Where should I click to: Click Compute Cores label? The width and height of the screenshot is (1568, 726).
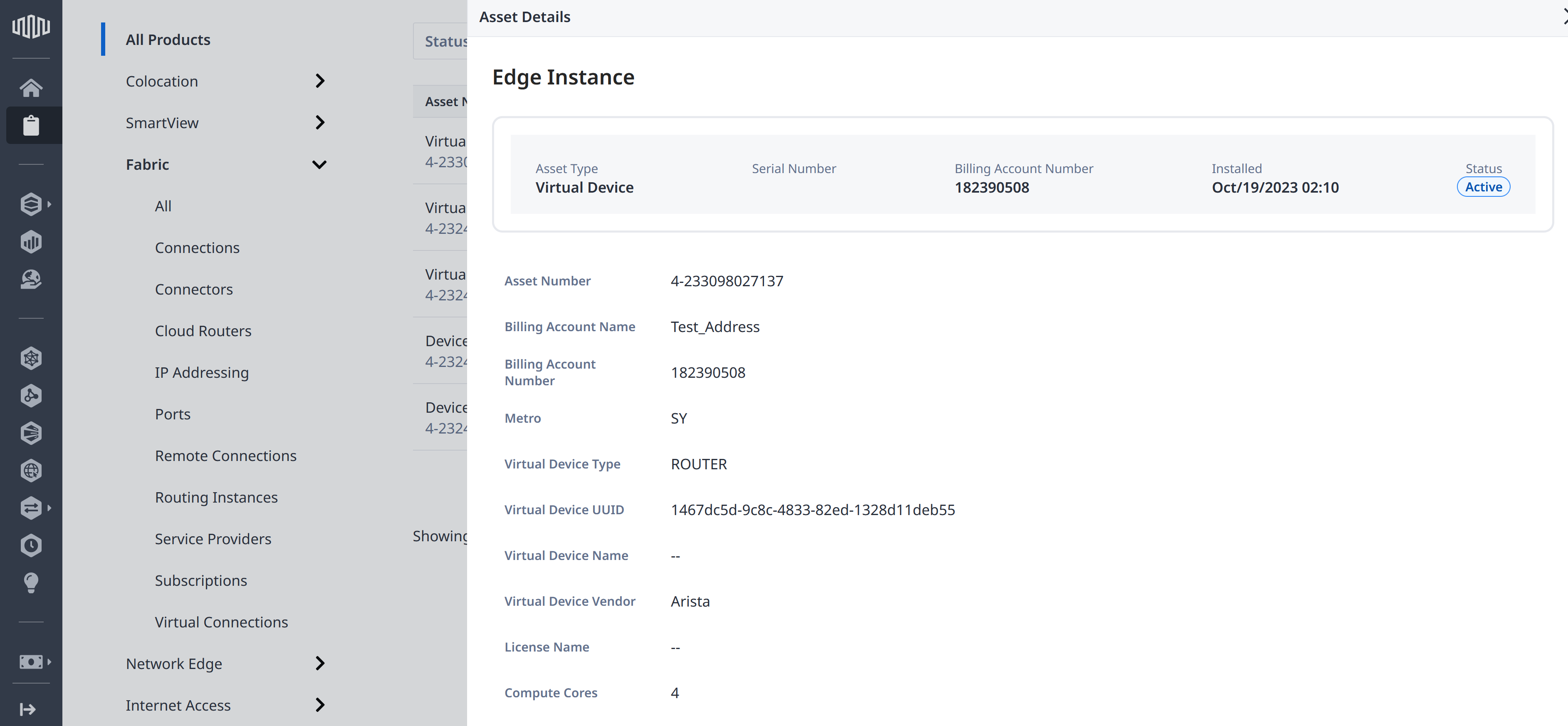[x=551, y=693]
